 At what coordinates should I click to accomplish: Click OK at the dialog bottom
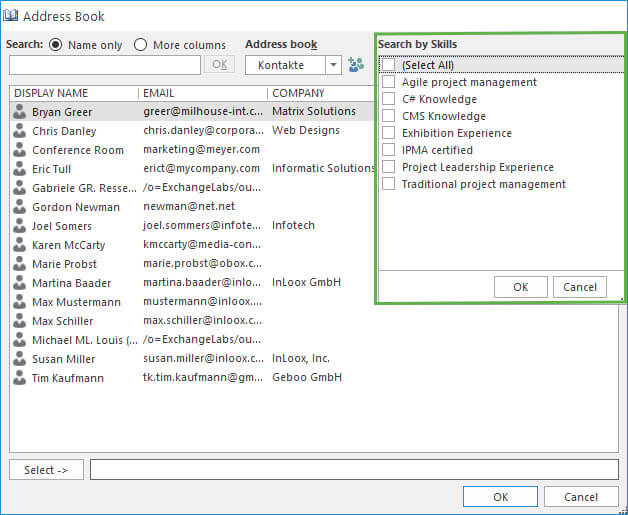pos(500,497)
